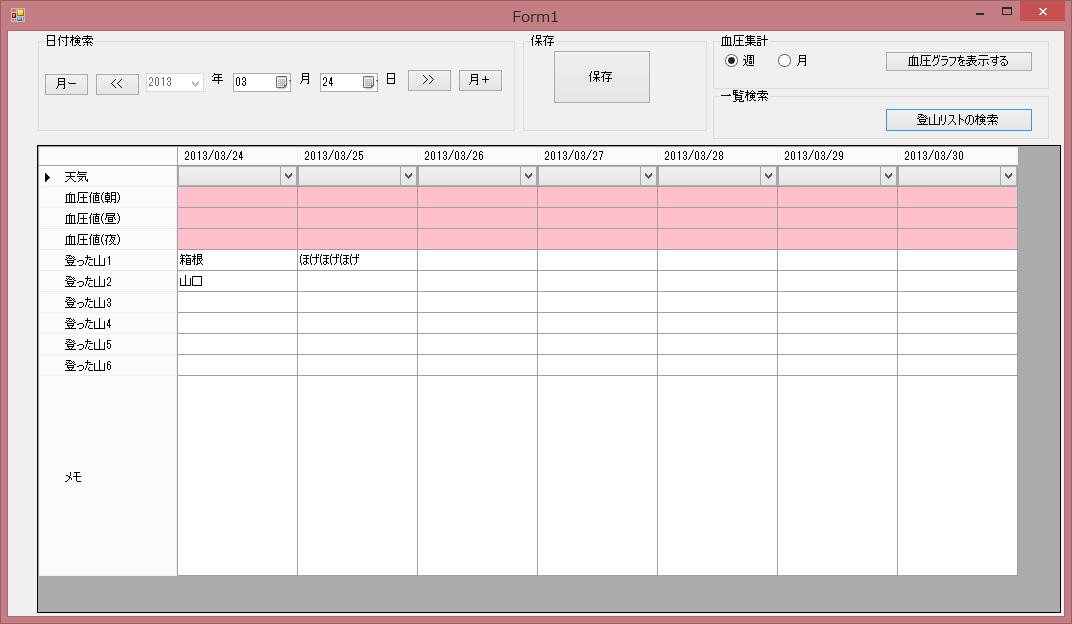Click the >> next week button
This screenshot has height=624, width=1072.
[x=429, y=80]
